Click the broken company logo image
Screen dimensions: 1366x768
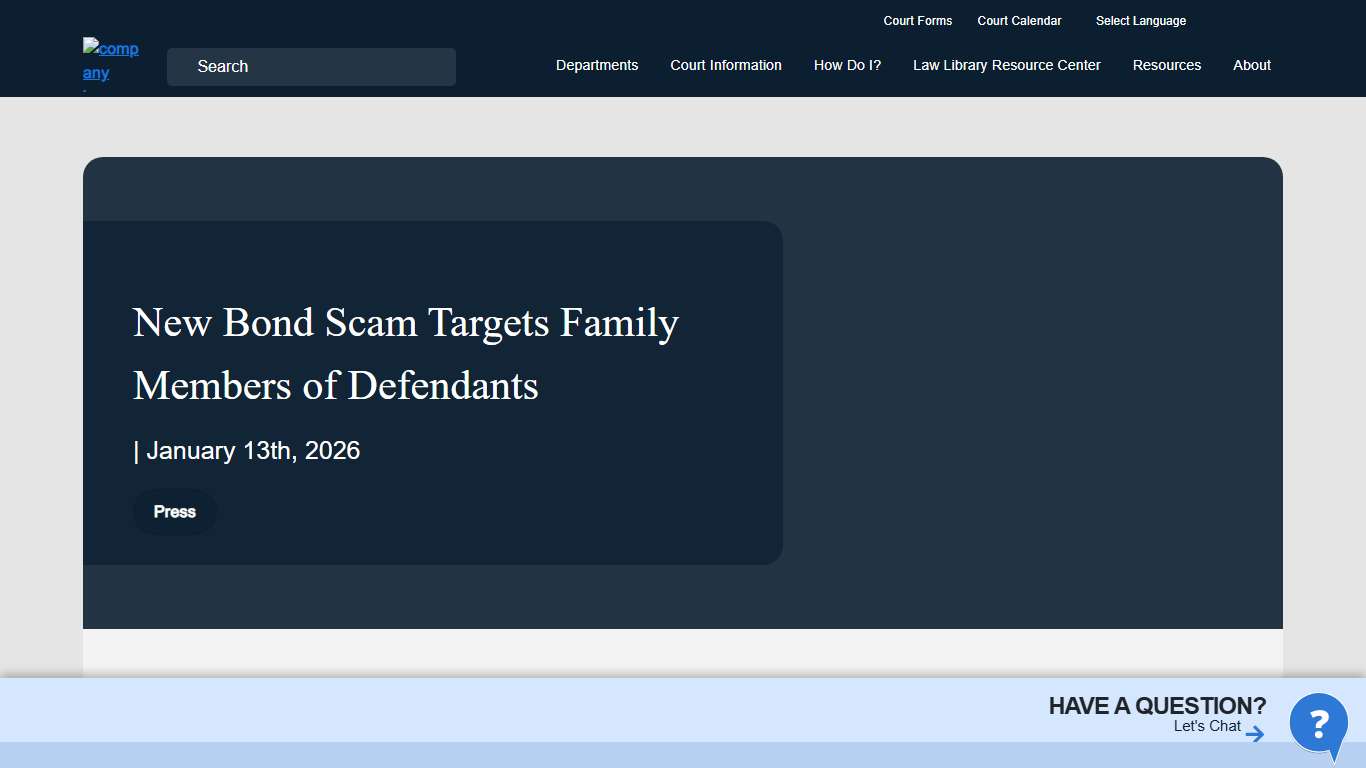point(110,62)
